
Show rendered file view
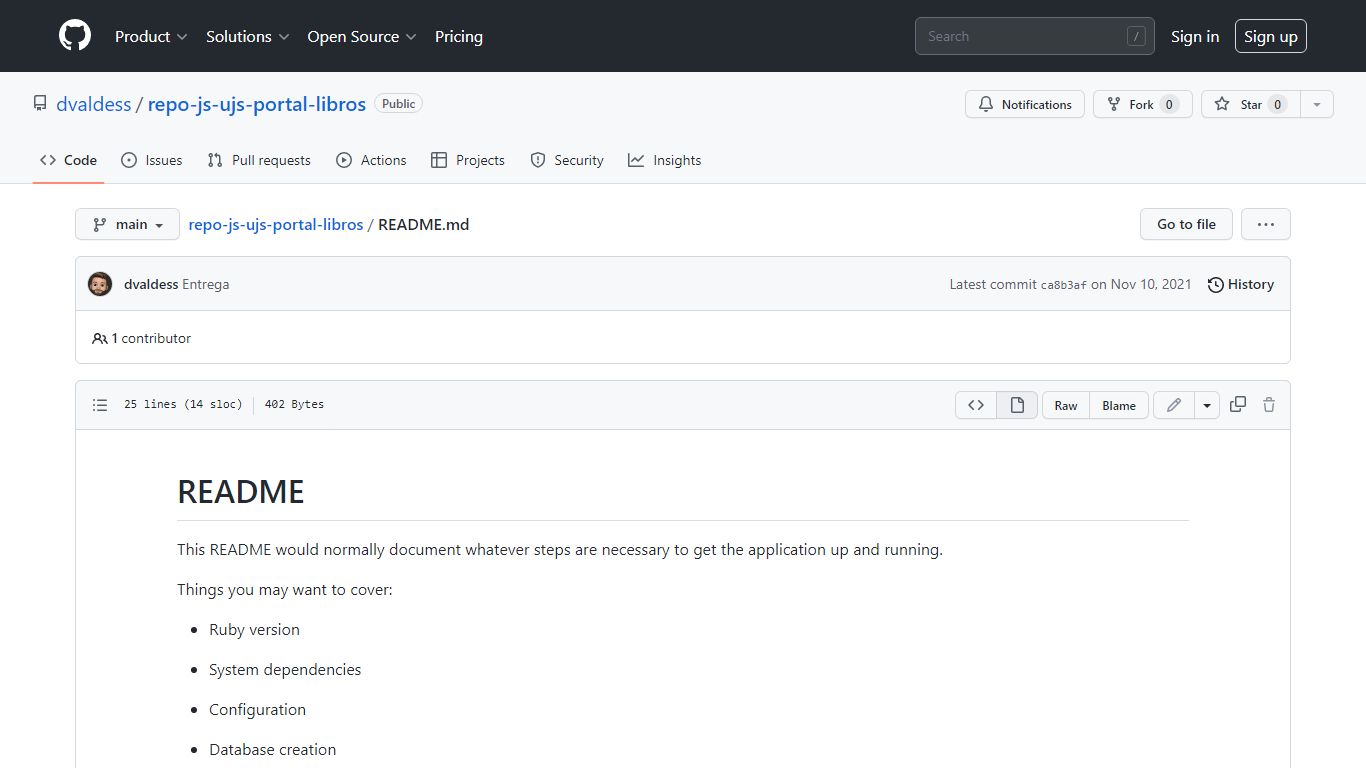coord(1017,405)
